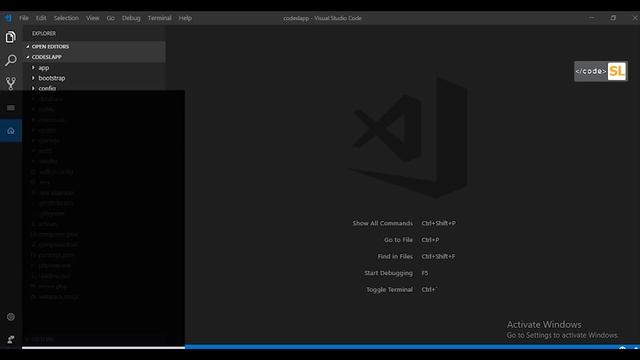Open the Edit menu
Image resolution: width=640 pixels, height=360 pixels.
point(41,18)
